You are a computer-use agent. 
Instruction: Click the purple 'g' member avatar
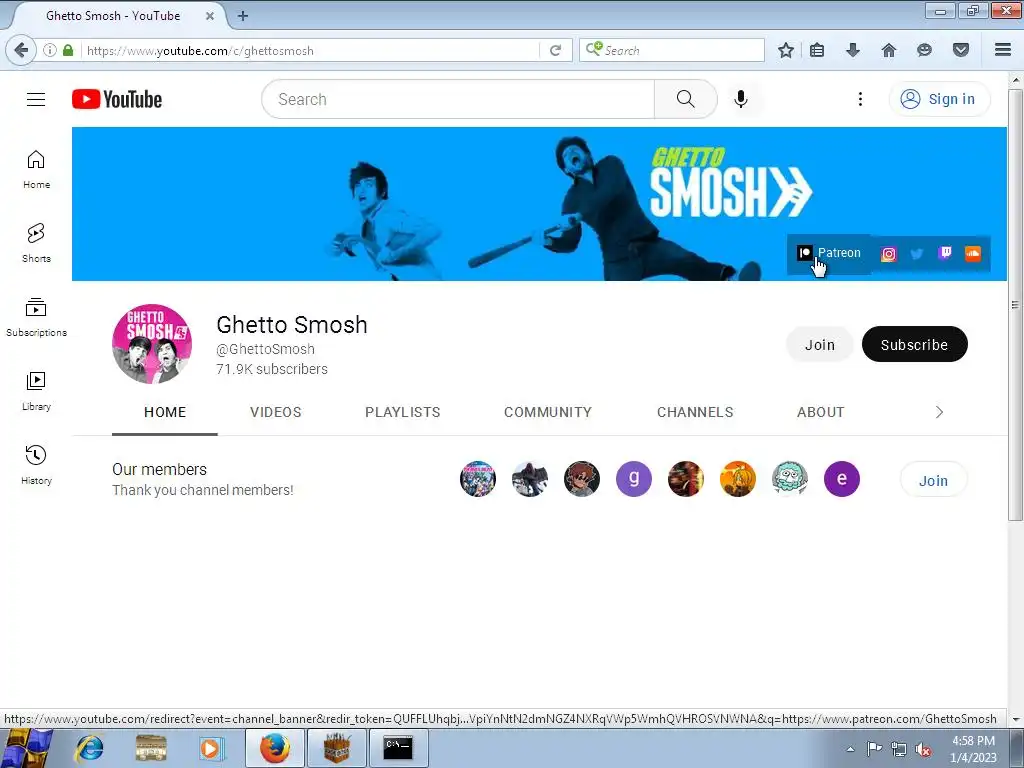click(x=633, y=479)
